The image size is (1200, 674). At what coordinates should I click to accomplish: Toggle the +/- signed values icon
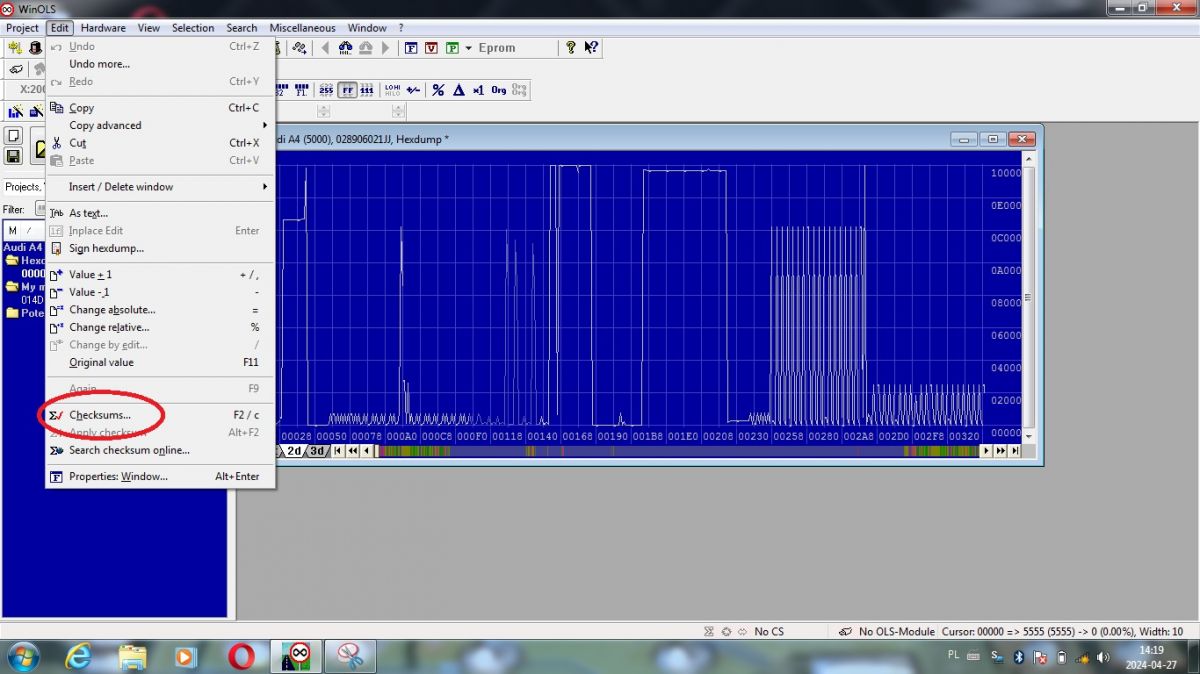[413, 90]
